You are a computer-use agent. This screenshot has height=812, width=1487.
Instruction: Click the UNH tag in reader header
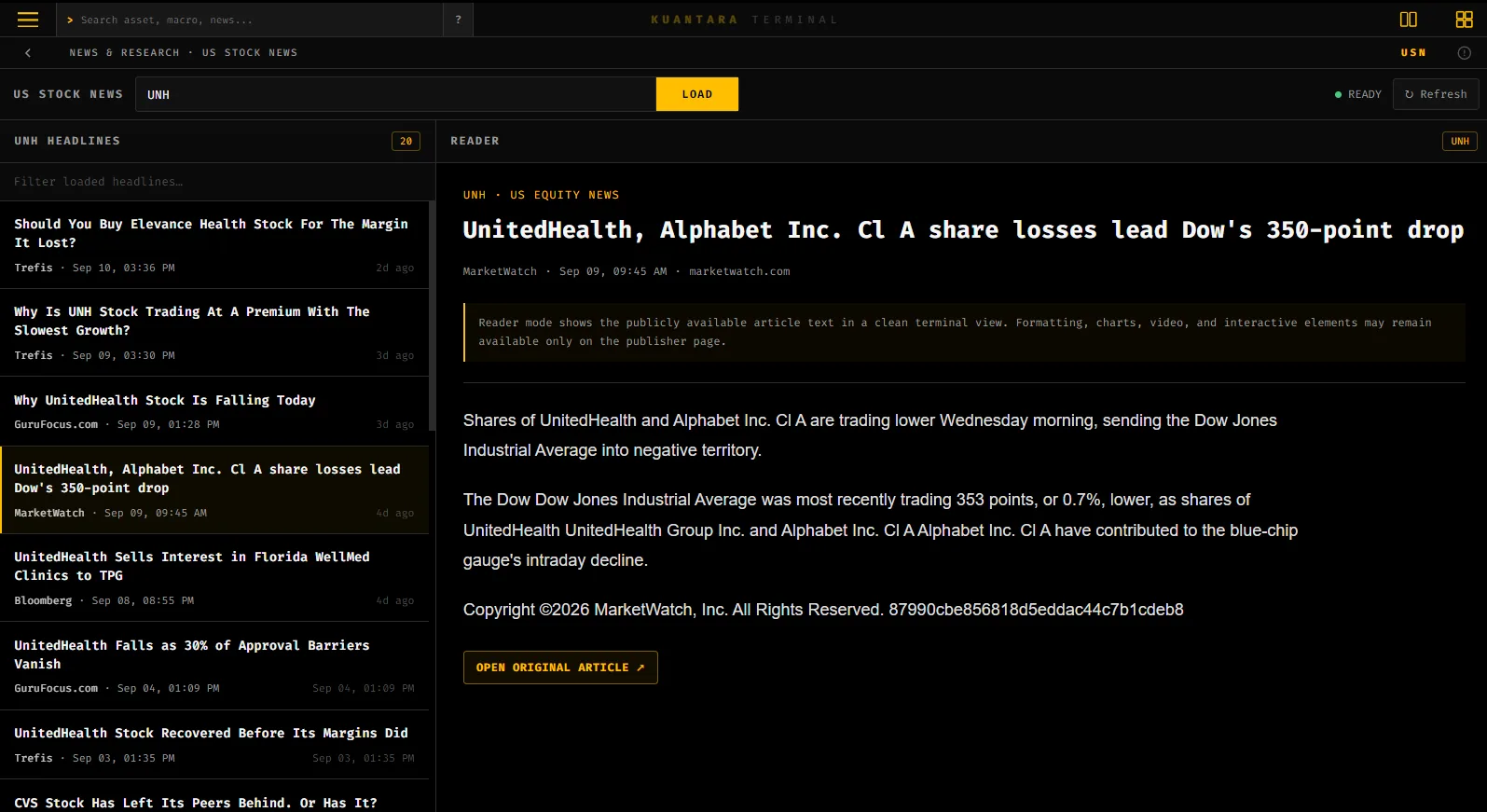[x=1459, y=141]
